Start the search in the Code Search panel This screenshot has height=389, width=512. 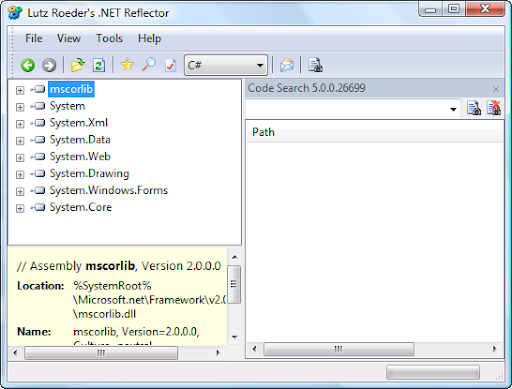pyautogui.click(x=474, y=108)
